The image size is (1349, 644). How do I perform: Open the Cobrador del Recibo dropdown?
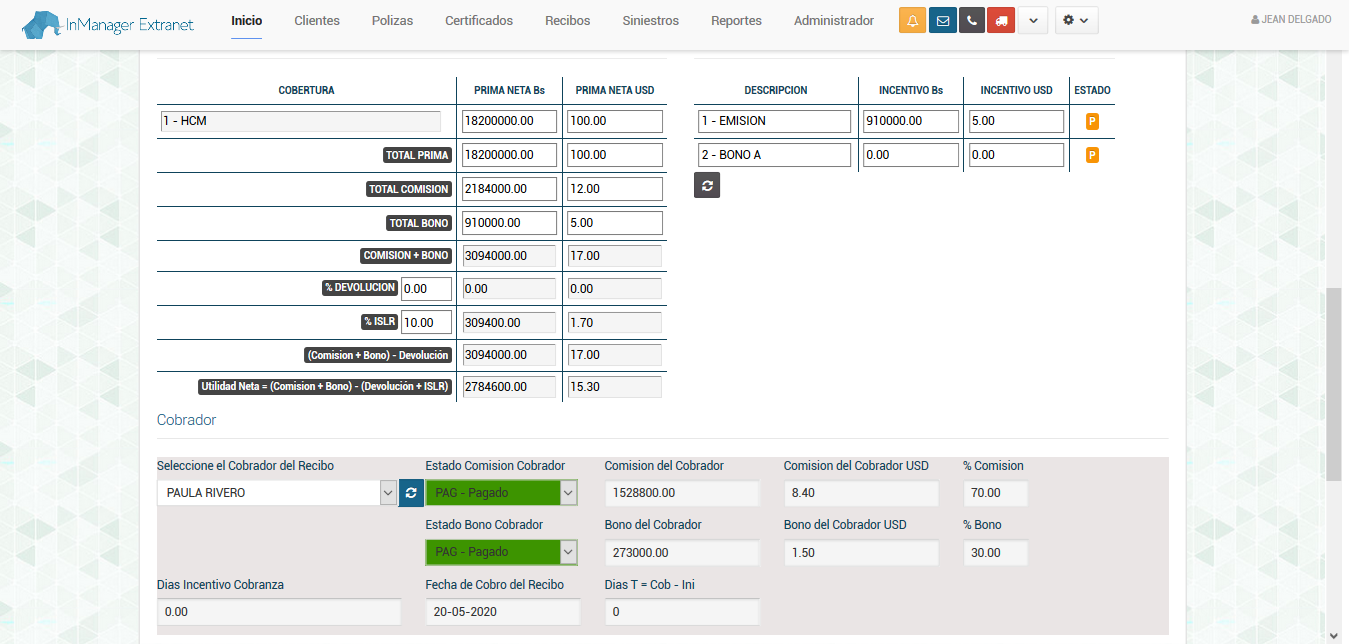click(277, 493)
